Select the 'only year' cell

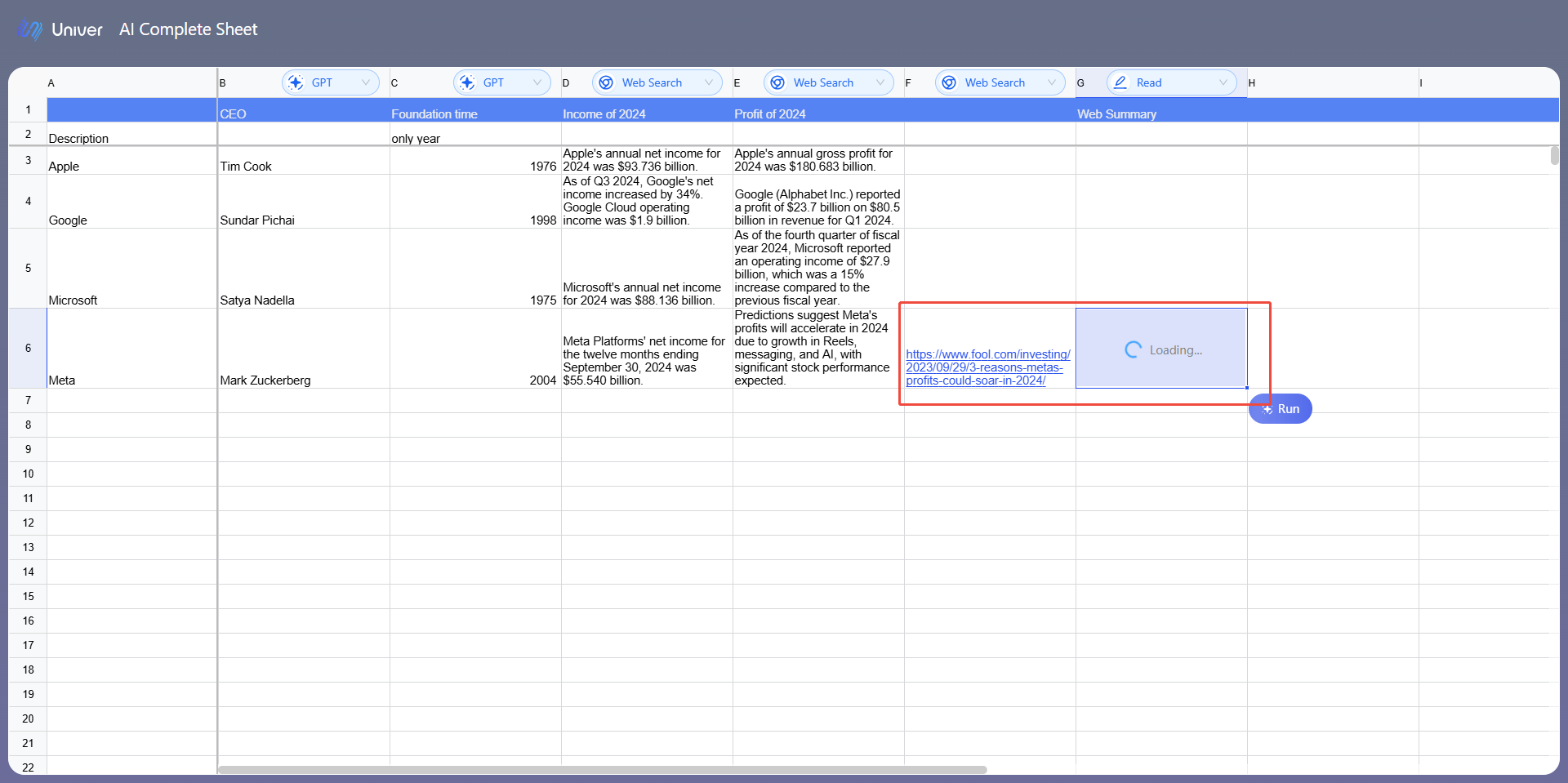point(475,135)
